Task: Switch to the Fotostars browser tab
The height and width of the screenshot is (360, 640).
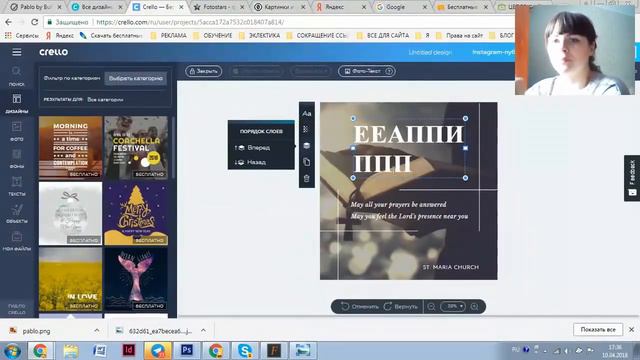Action: pyautogui.click(x=218, y=7)
